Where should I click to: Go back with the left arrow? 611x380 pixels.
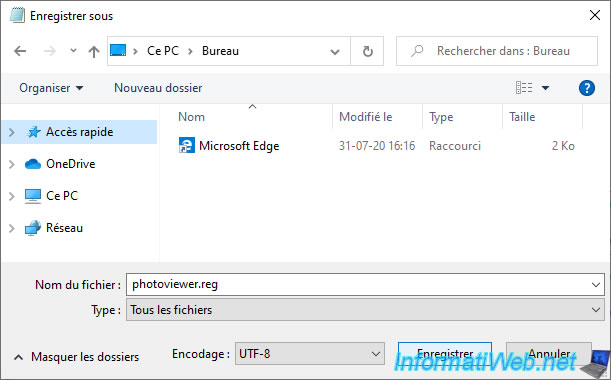[x=20, y=51]
